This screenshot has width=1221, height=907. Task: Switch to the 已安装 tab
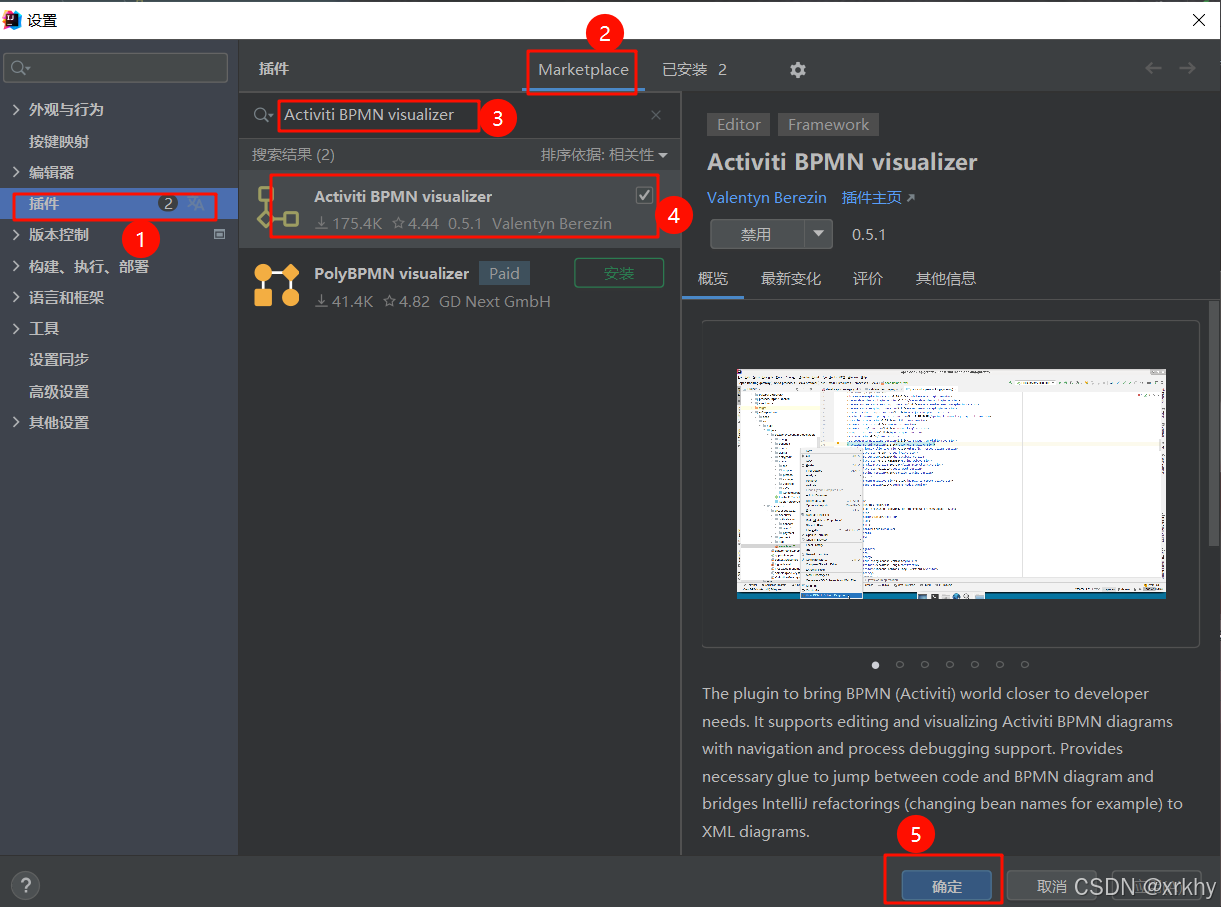pos(694,70)
